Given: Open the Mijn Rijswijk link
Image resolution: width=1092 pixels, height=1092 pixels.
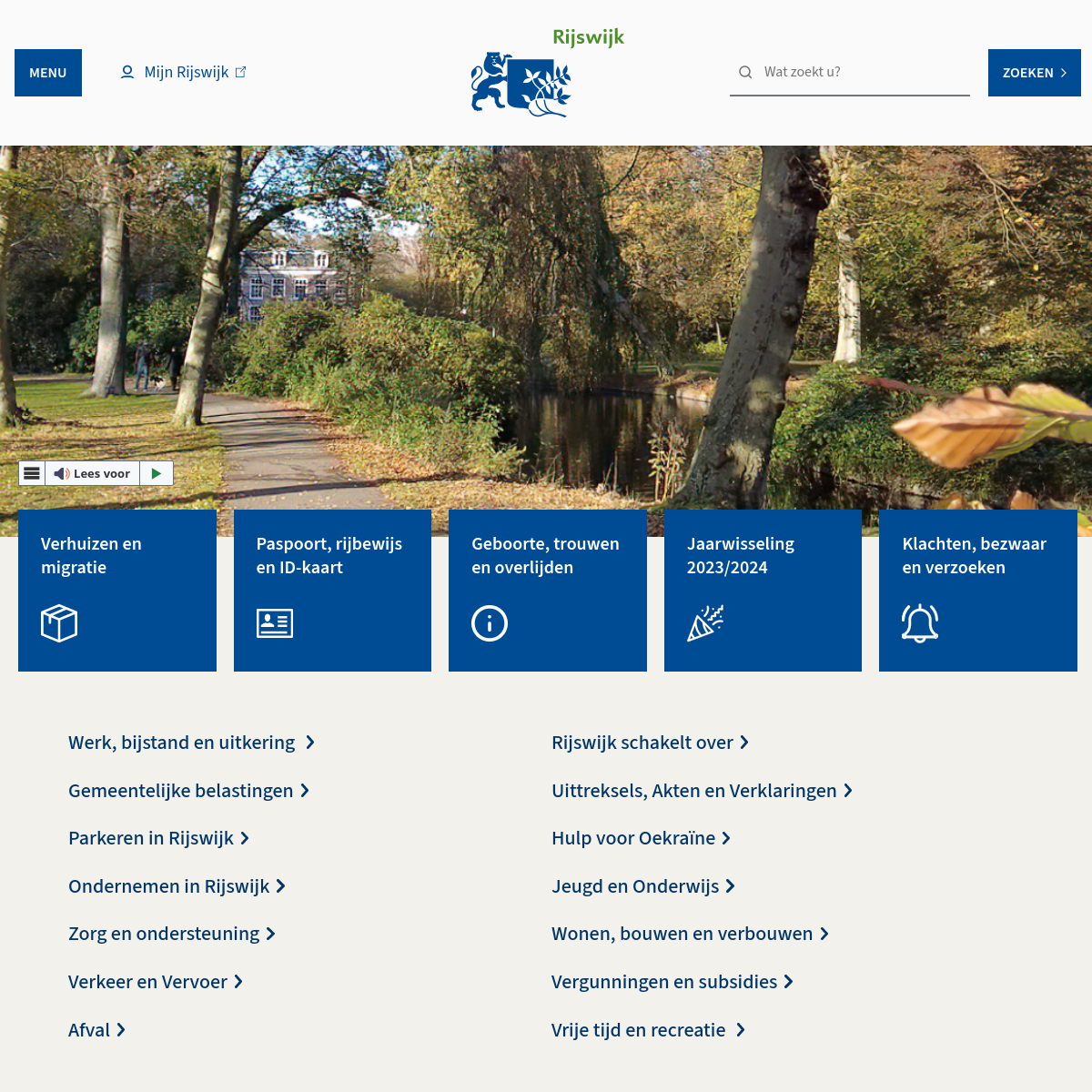Looking at the screenshot, I should pyautogui.click(x=187, y=72).
